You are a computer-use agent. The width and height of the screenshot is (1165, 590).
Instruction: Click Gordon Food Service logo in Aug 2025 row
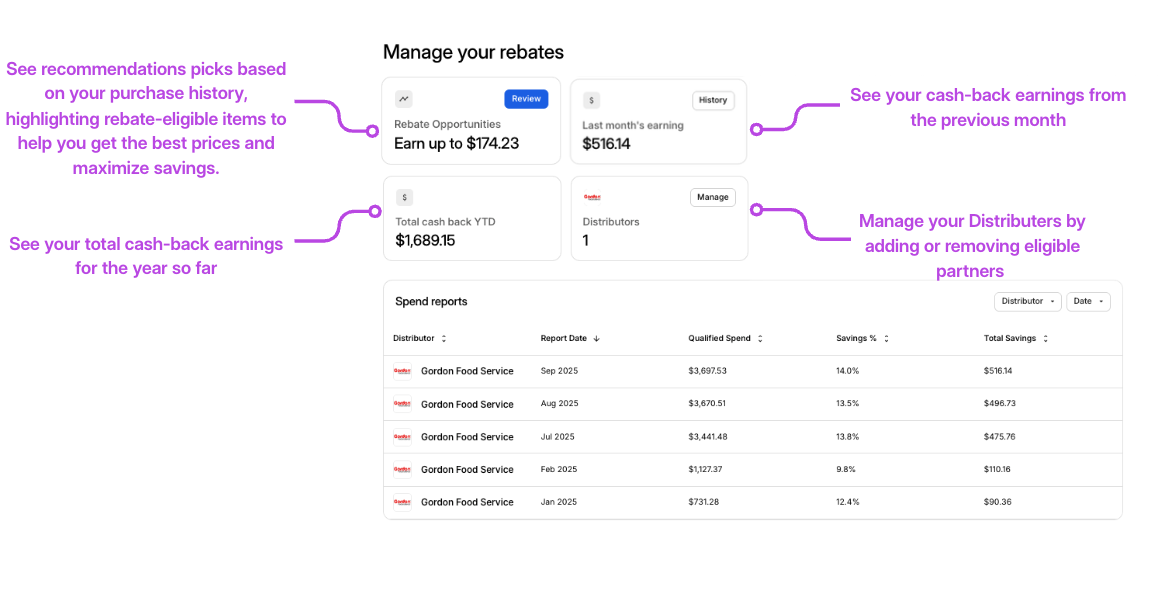402,404
